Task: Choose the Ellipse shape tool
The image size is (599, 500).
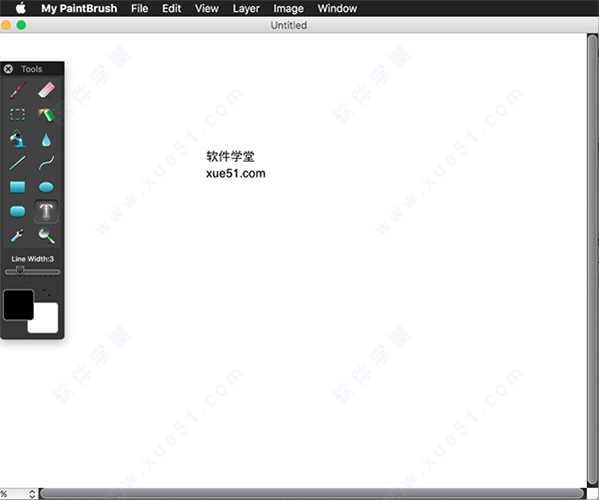Action: click(x=46, y=187)
